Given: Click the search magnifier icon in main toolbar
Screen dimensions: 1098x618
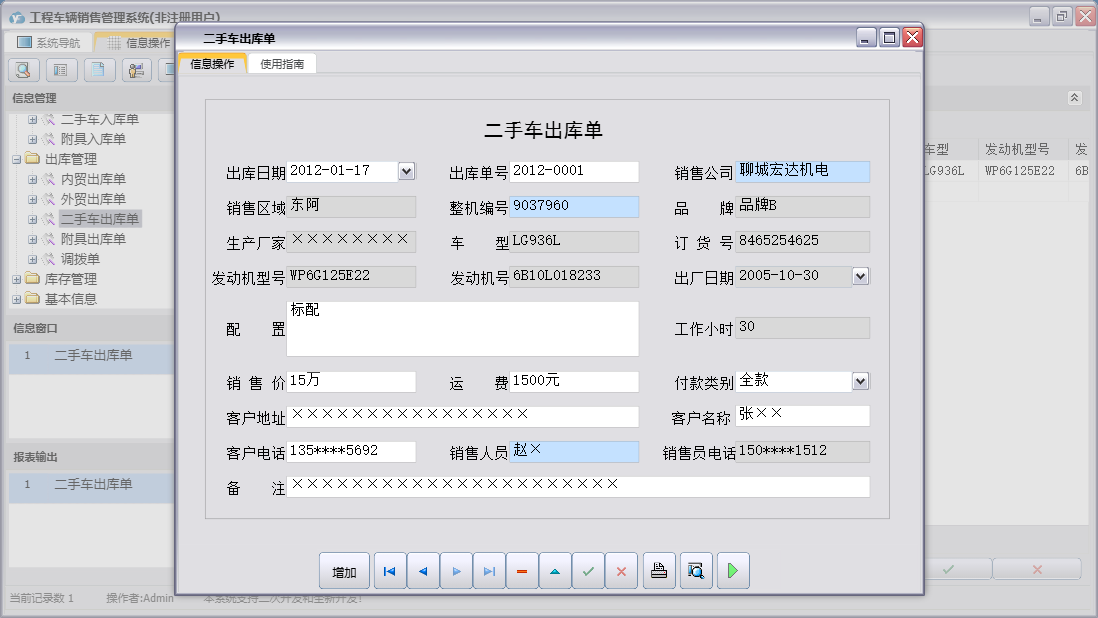Looking at the screenshot, I should (23, 70).
